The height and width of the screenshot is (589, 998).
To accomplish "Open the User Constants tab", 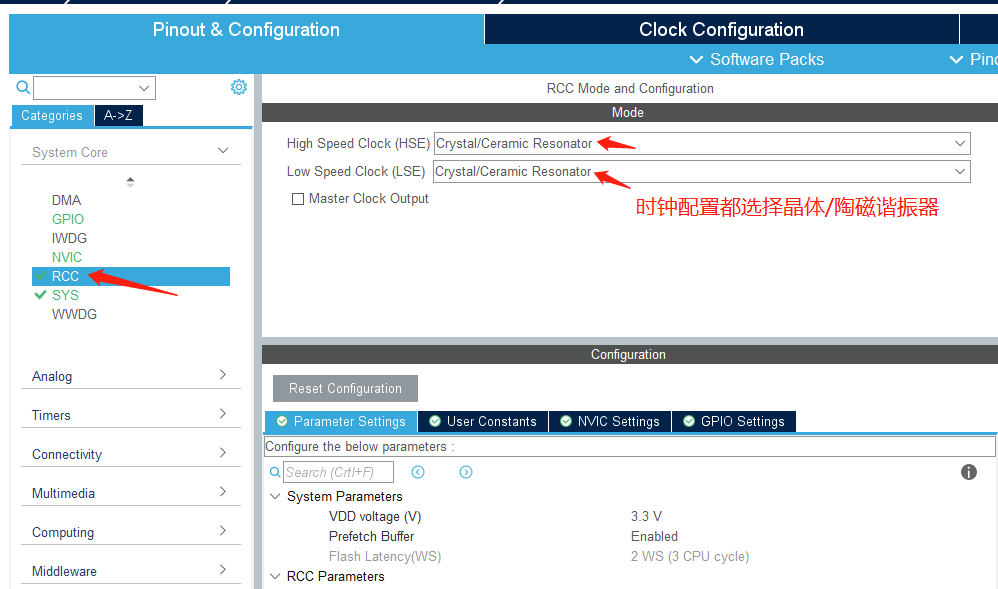I will click(483, 422).
